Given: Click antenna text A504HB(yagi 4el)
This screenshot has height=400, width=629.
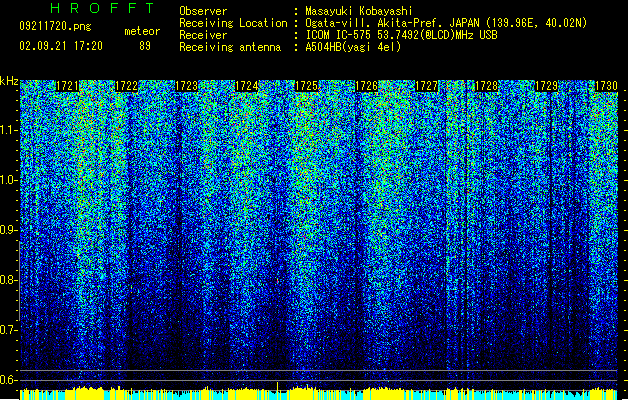Looking at the screenshot, I should 353,47.
